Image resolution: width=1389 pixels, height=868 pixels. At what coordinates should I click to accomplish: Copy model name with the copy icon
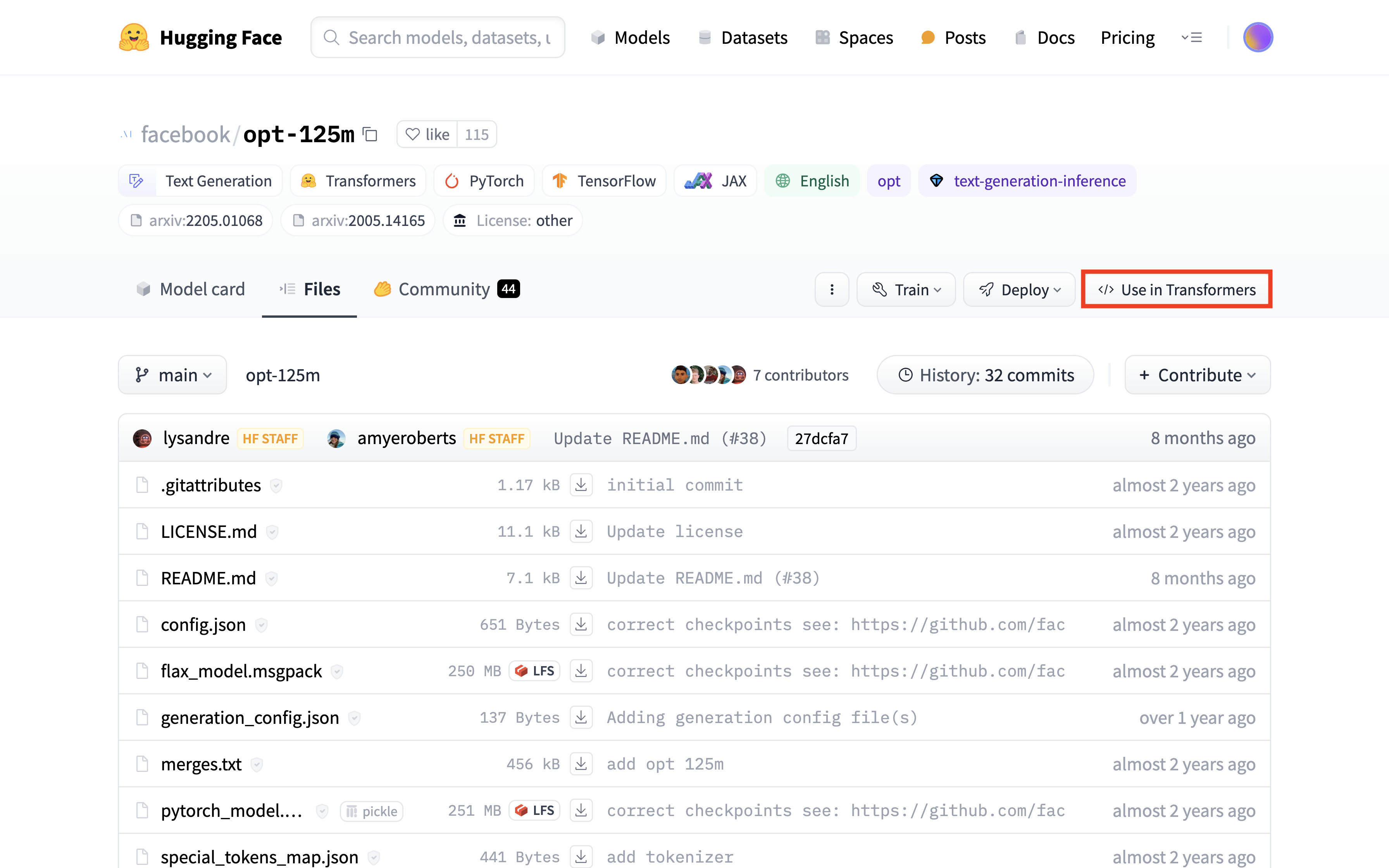pyautogui.click(x=370, y=134)
